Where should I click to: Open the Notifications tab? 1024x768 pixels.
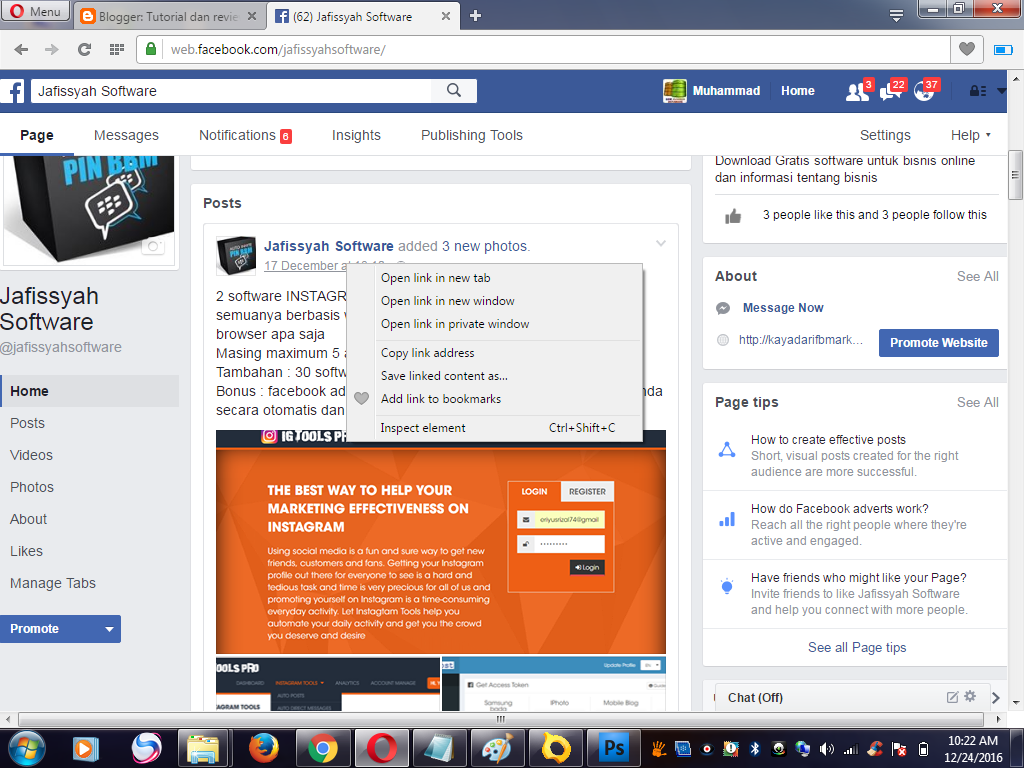point(245,135)
